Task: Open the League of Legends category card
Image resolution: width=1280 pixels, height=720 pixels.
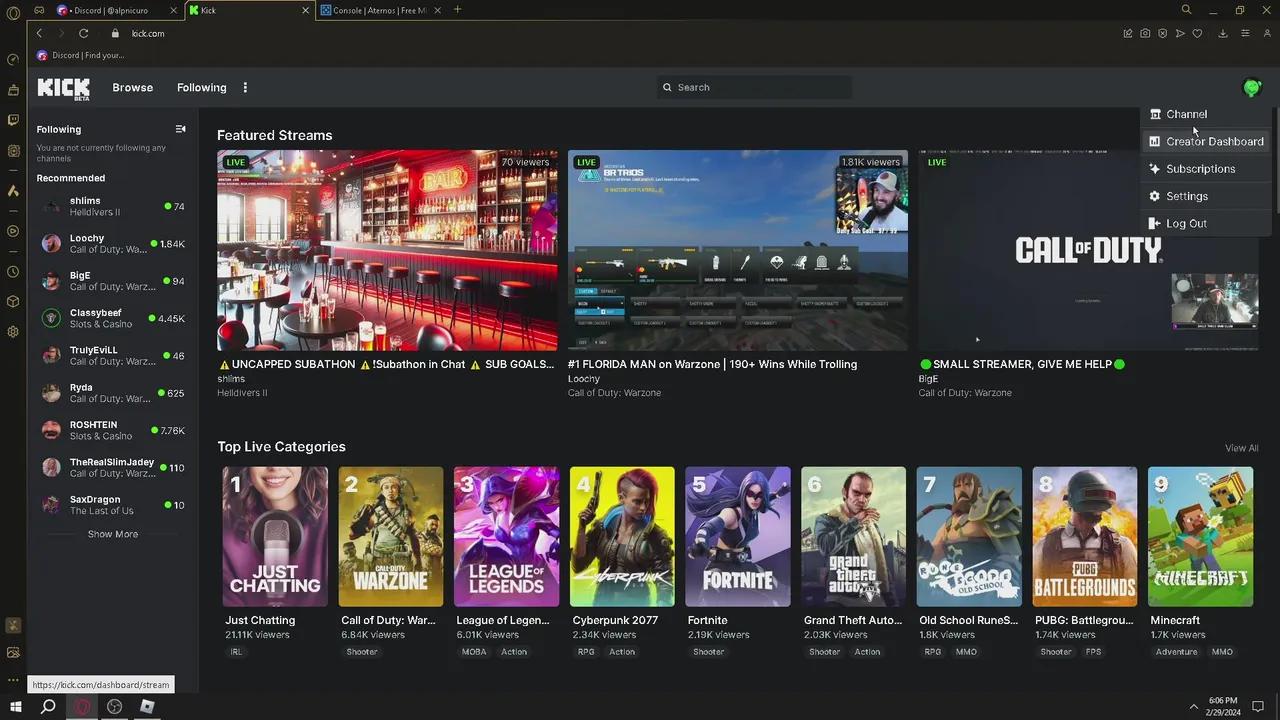Action: (x=506, y=536)
